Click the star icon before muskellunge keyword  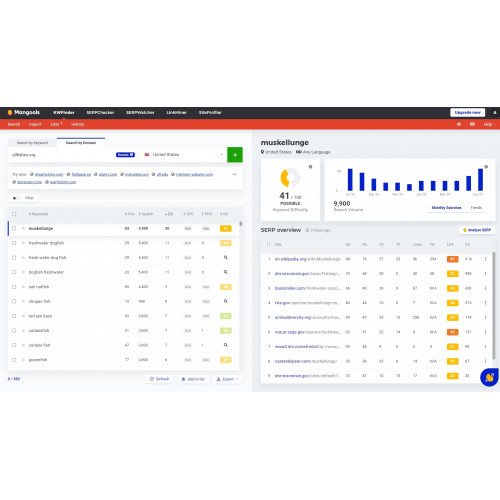(x=23, y=228)
